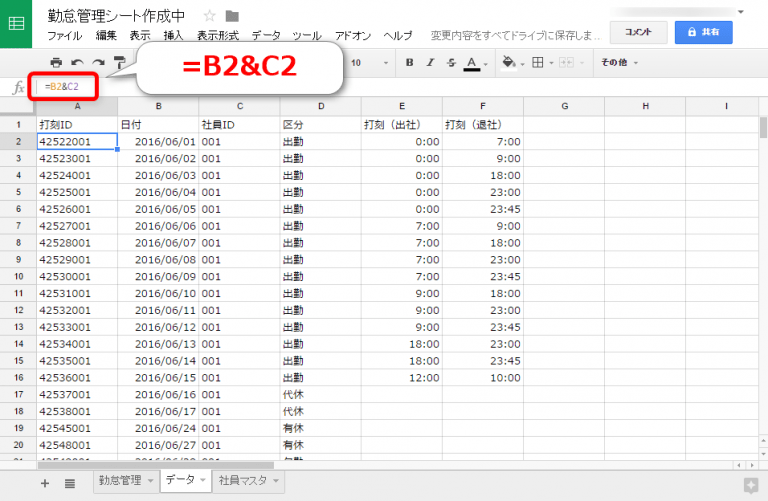Click the merge cells icon

(x=566, y=62)
